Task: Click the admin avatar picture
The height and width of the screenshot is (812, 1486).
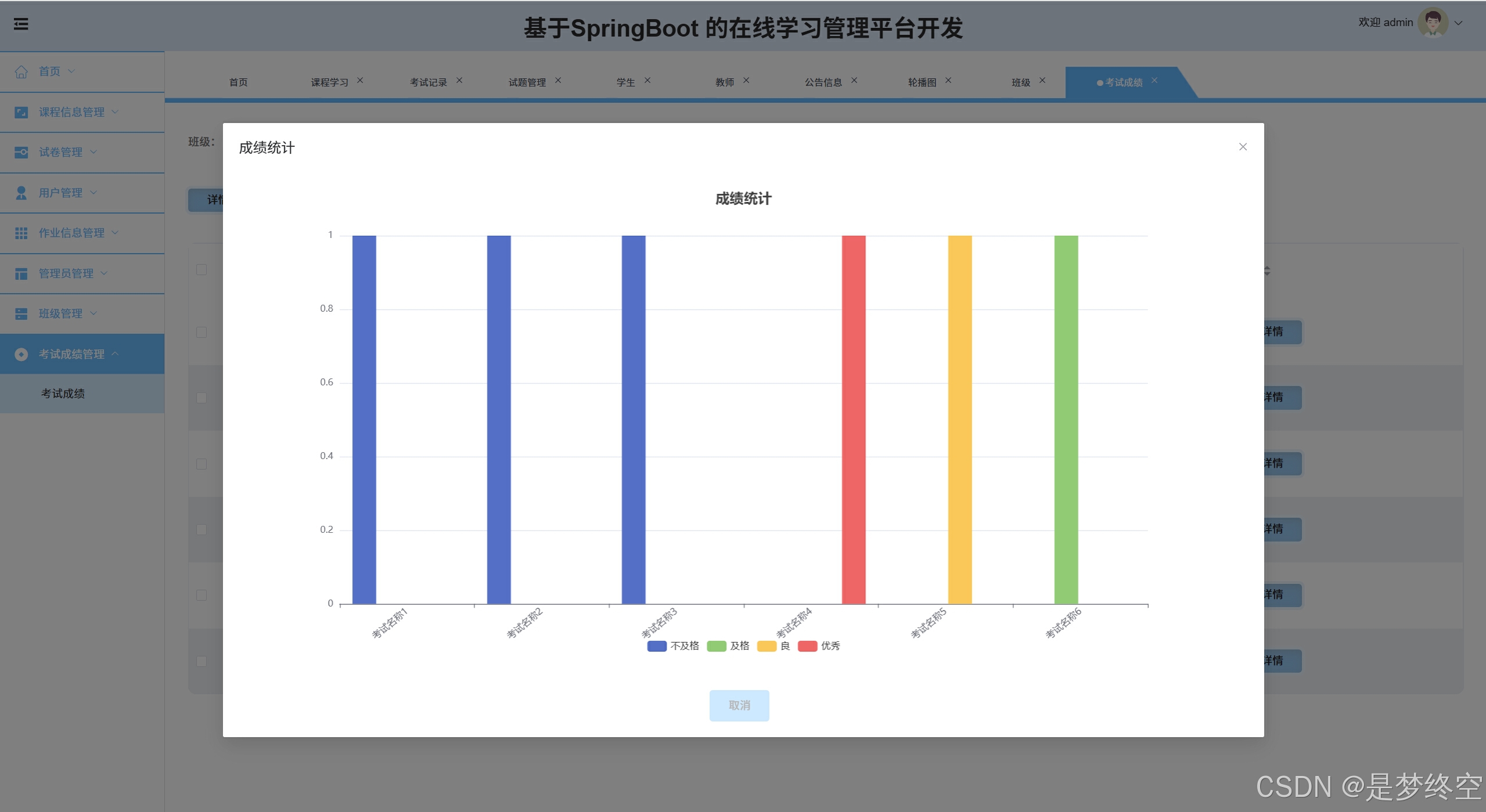Action: tap(1432, 23)
